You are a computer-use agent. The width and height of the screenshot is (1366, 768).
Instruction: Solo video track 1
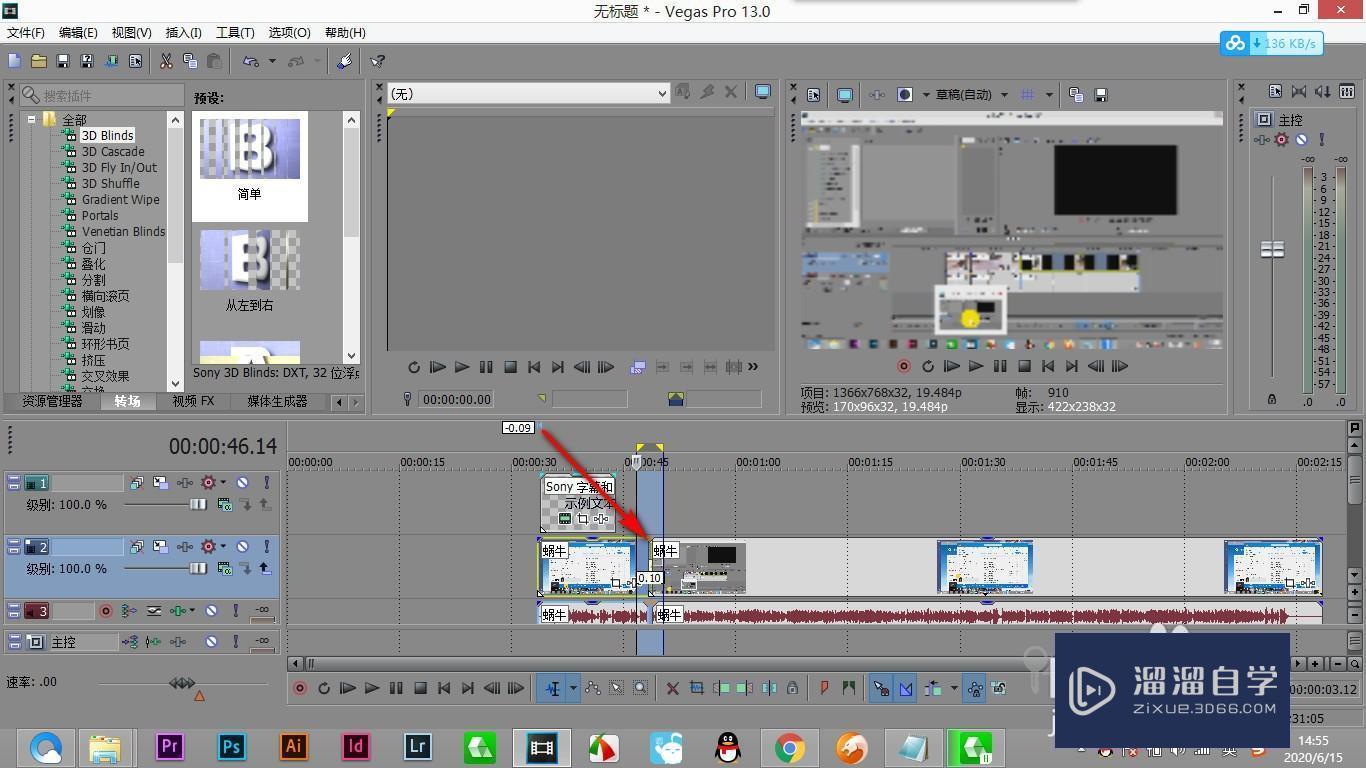click(x=267, y=482)
